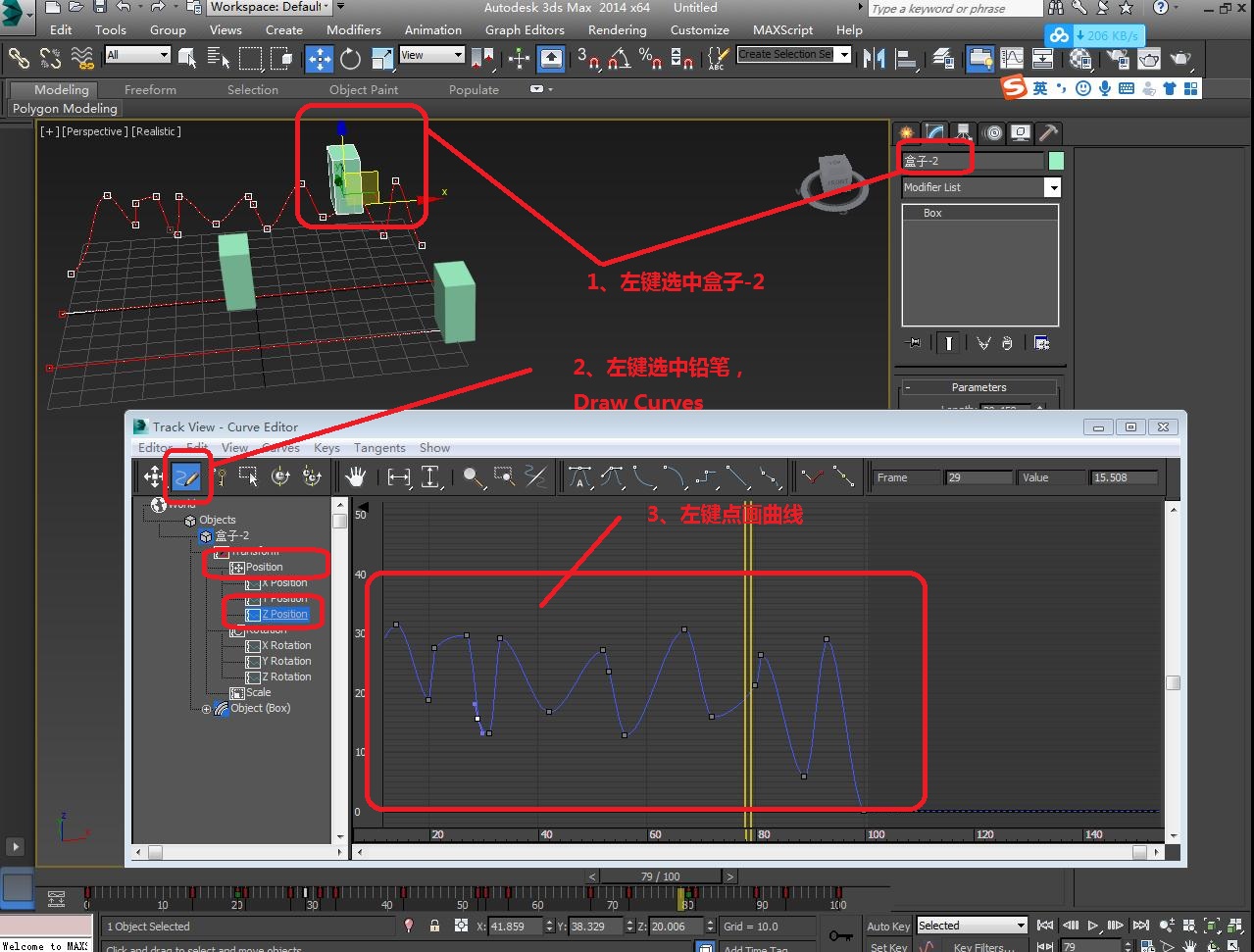The image size is (1254, 952).
Task: Select the Region Keys tool
Action: (x=249, y=477)
